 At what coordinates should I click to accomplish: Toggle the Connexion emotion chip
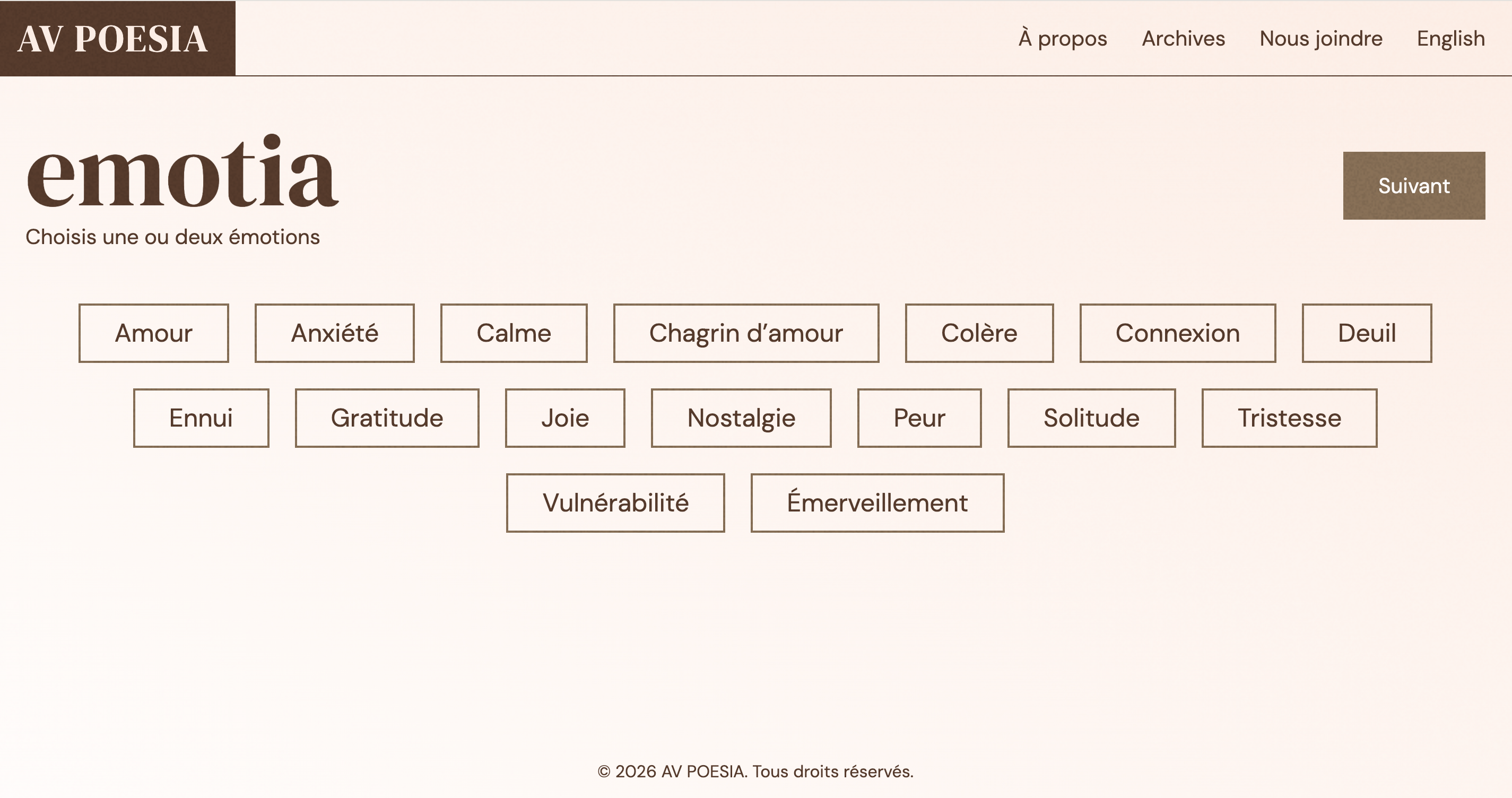1177,333
